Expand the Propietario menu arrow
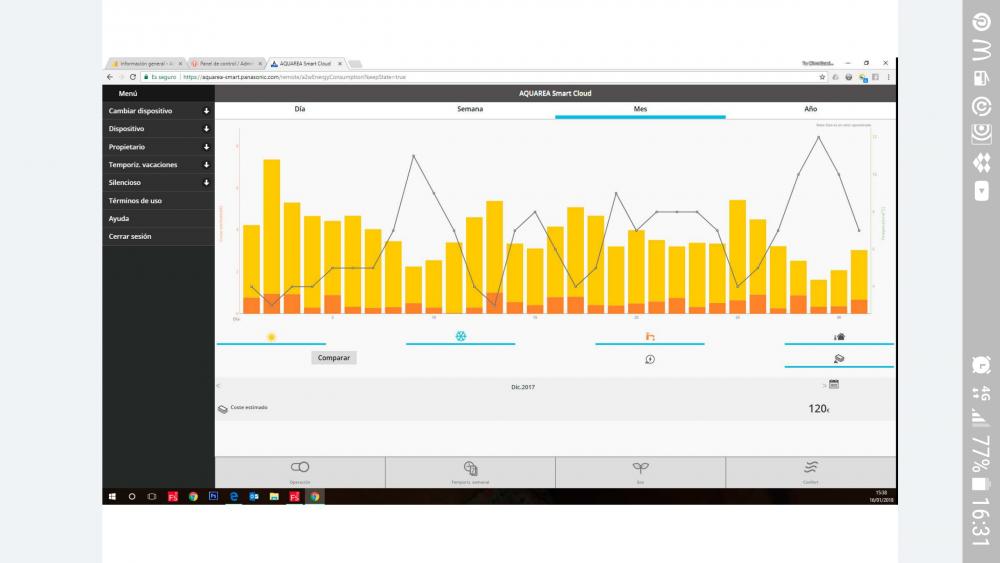The image size is (1000, 563). coord(206,147)
